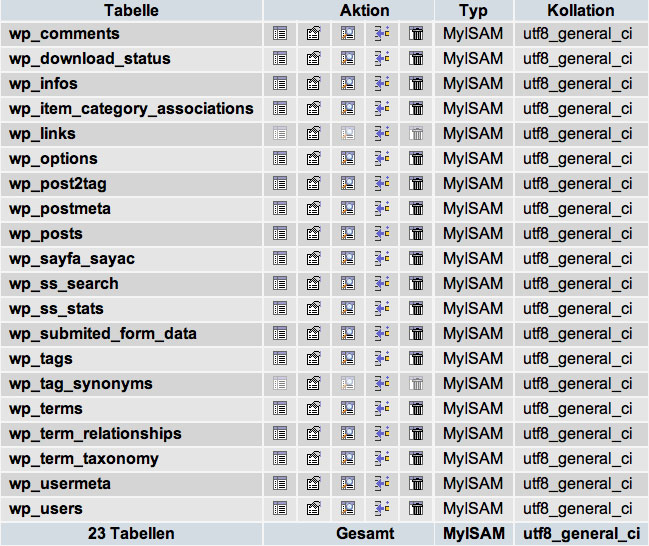This screenshot has width=649, height=546.
Task: Search within the wp_download_status table
Action: pyautogui.click(x=348, y=58)
